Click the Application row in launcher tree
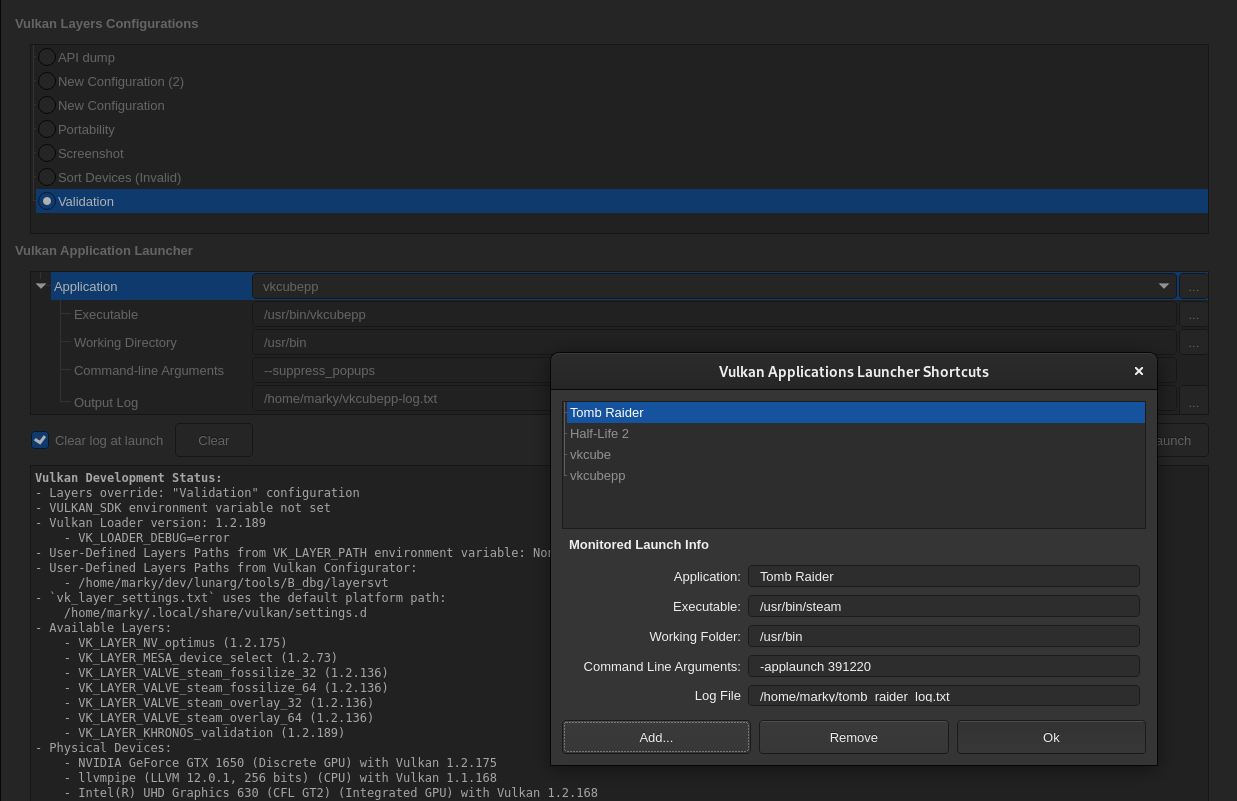The height and width of the screenshot is (801, 1237). [x=151, y=286]
